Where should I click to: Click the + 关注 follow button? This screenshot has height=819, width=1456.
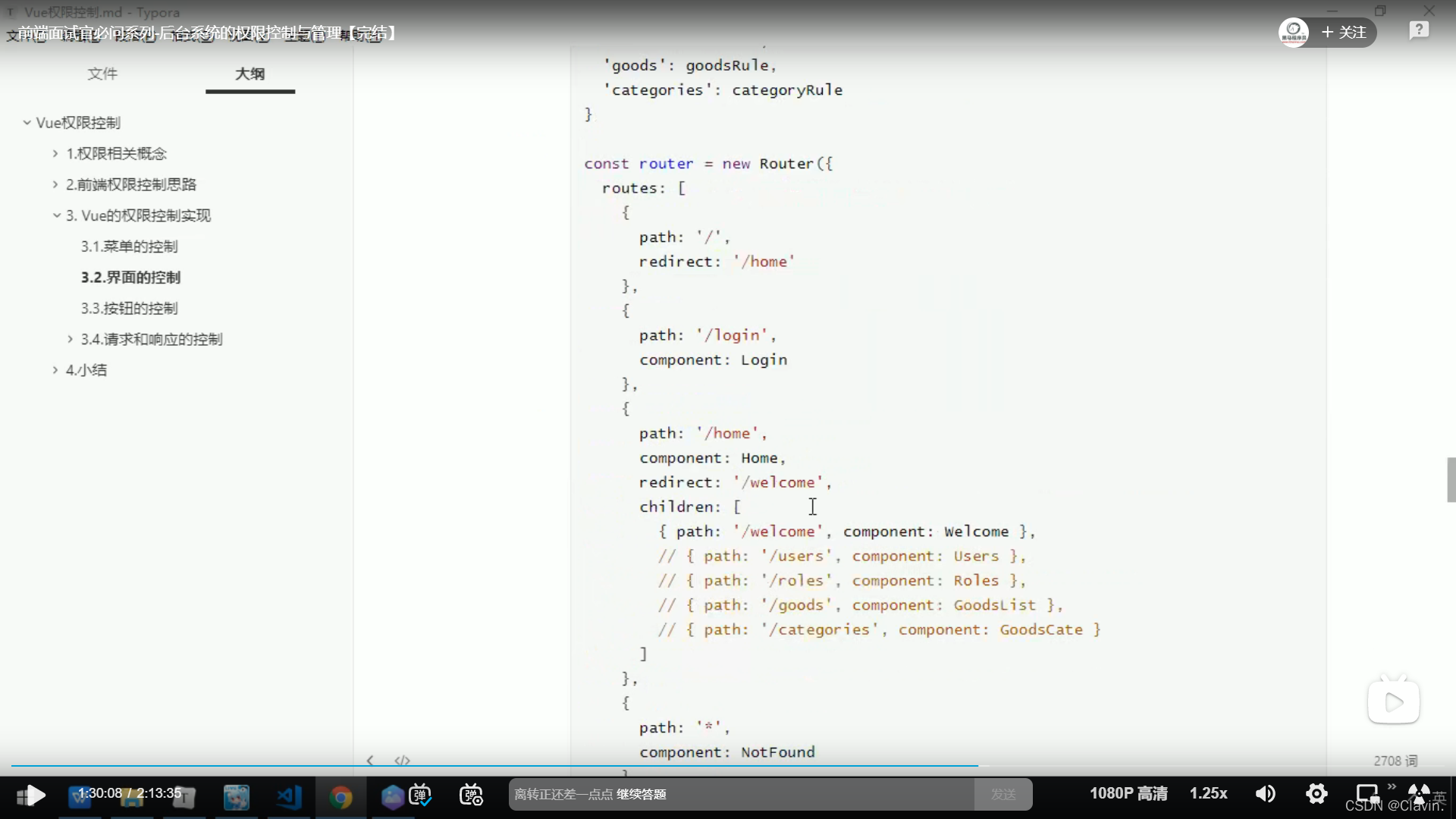pyautogui.click(x=1344, y=32)
